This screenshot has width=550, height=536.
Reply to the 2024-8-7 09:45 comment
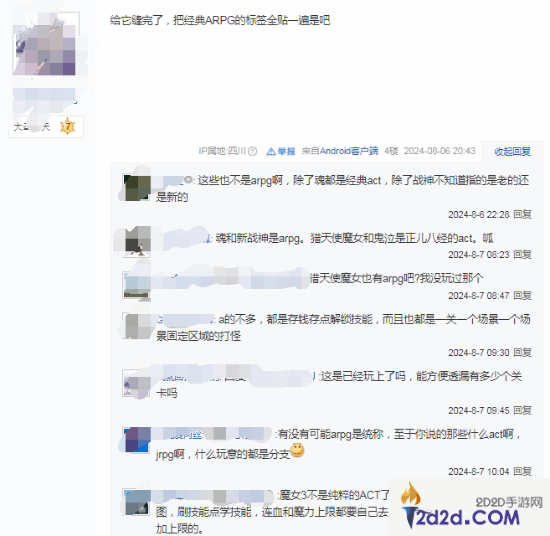(x=522, y=410)
